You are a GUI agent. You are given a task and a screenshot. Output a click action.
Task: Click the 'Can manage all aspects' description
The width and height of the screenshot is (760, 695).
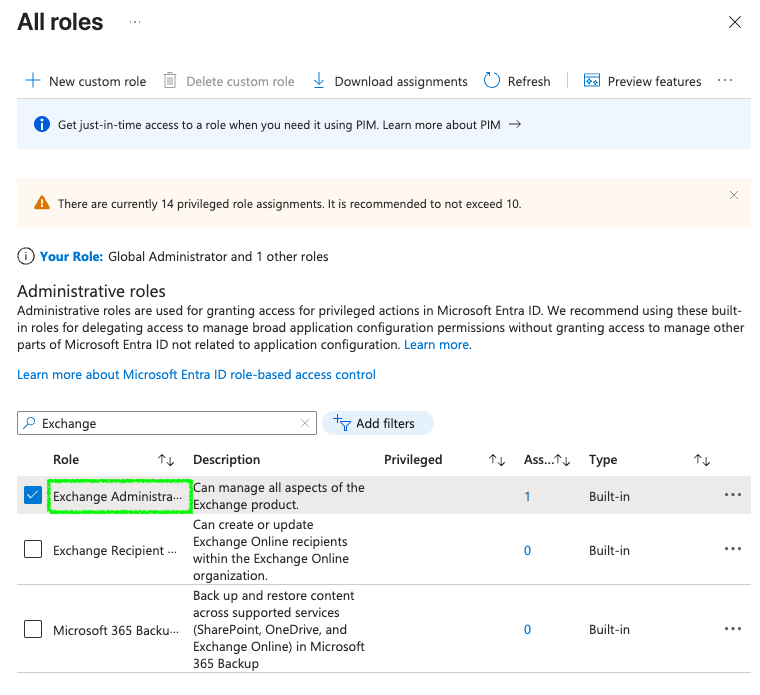point(279,496)
